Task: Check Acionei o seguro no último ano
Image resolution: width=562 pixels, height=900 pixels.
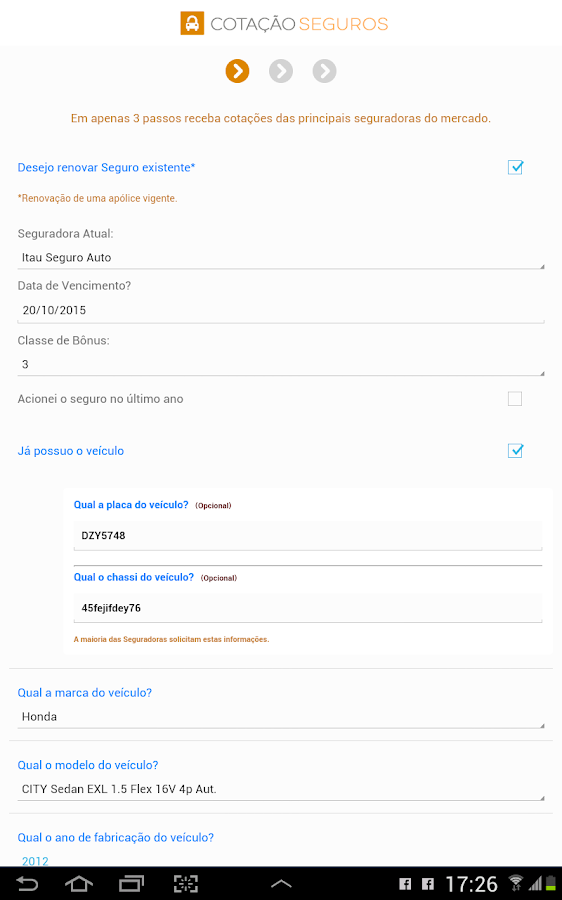Action: pos(515,399)
